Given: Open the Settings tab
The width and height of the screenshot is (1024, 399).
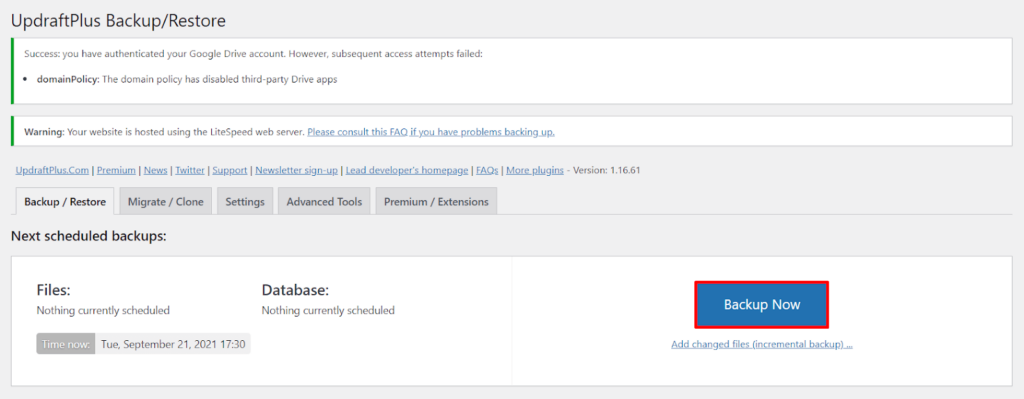Looking at the screenshot, I should pyautogui.click(x=245, y=202).
